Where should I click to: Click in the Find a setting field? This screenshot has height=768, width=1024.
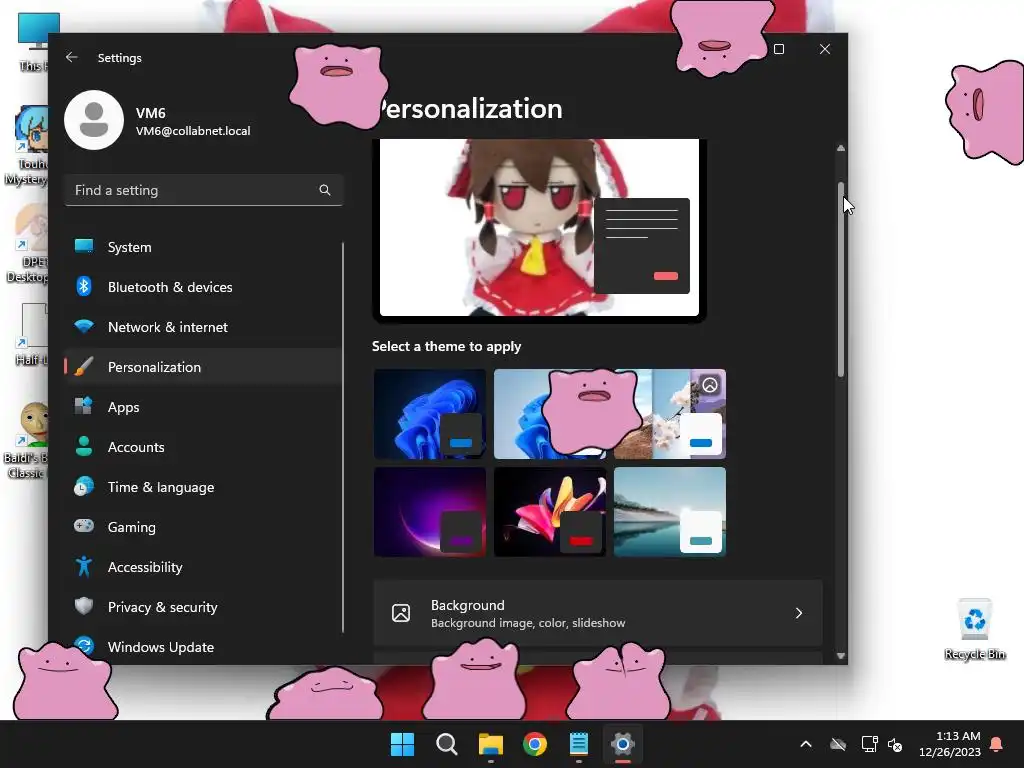coord(204,190)
